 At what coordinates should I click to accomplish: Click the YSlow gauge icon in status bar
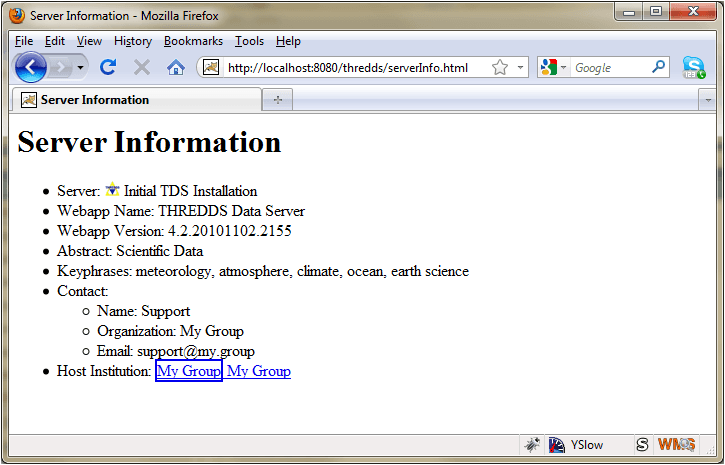click(x=557, y=445)
